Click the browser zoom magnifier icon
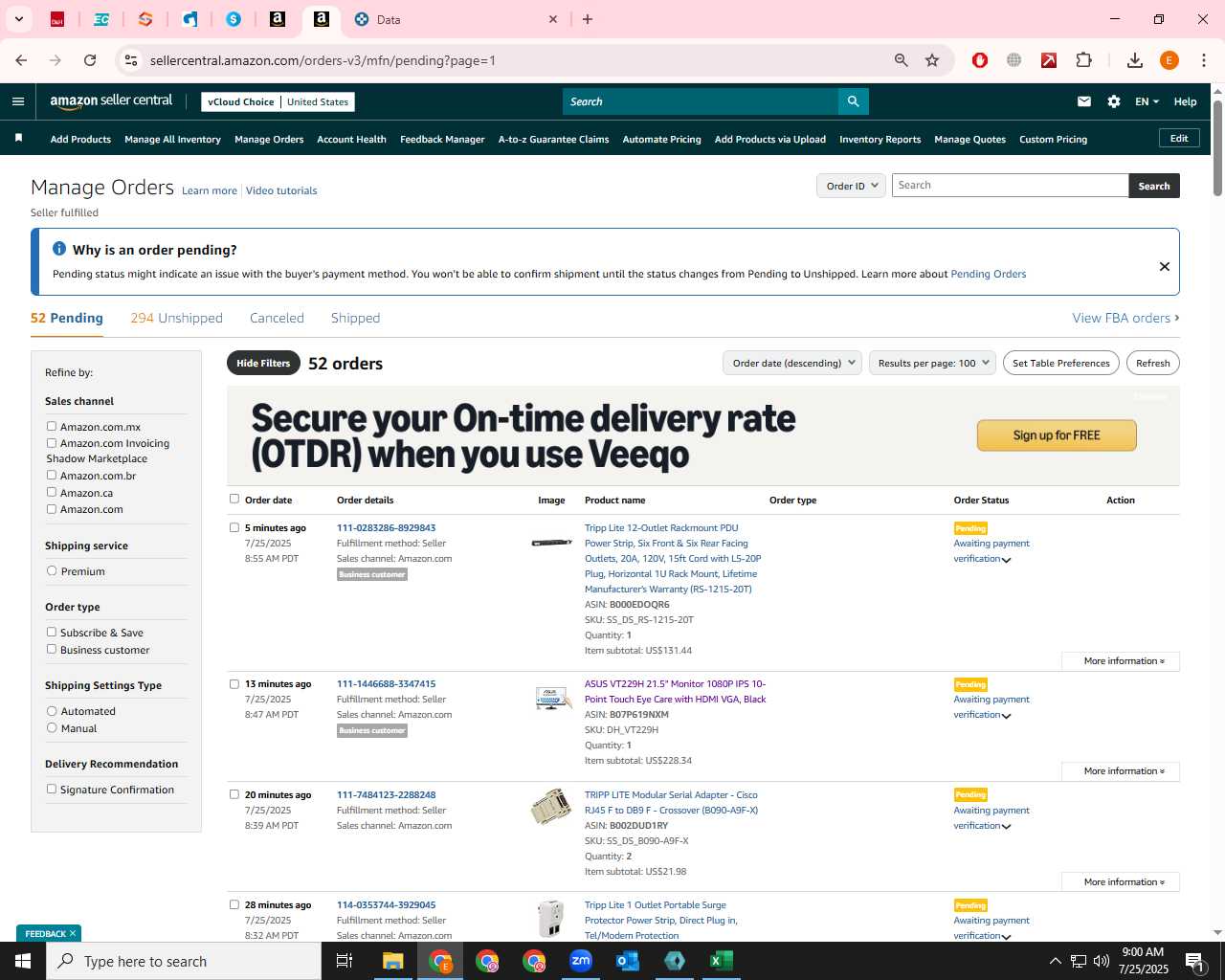The width and height of the screenshot is (1225, 980). click(x=901, y=60)
